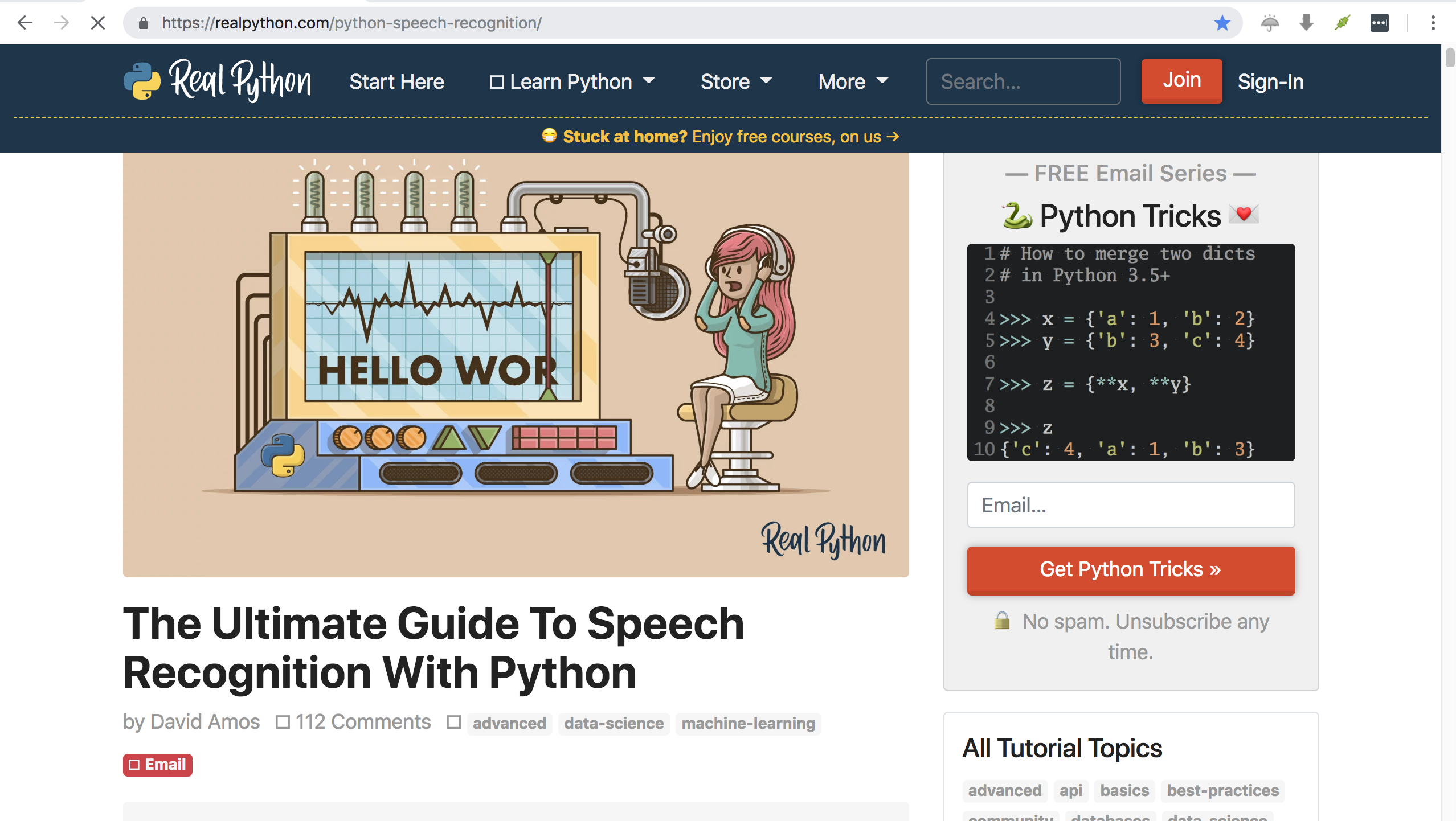Click the No spam. Unsubscribe any time text

(1131, 636)
